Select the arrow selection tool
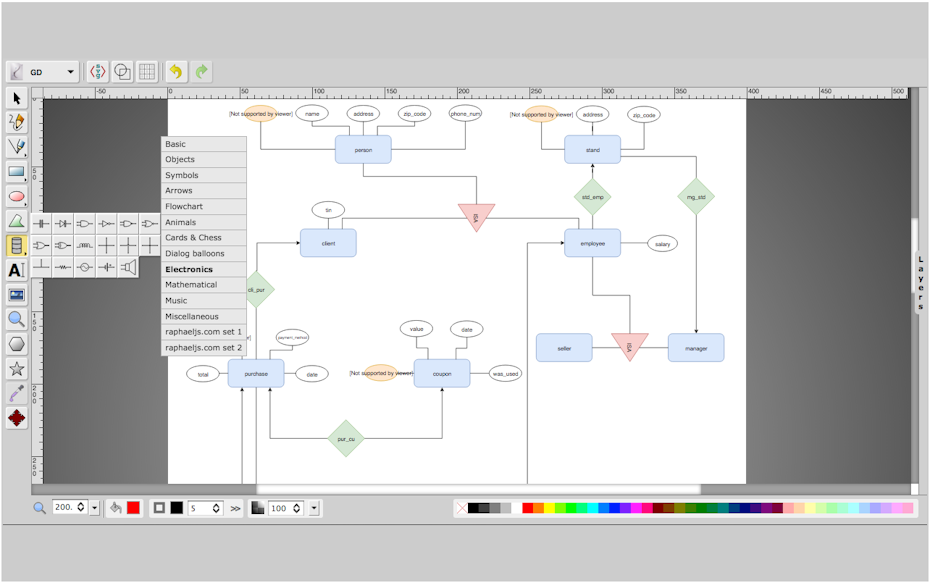The width and height of the screenshot is (930, 583). [15, 97]
